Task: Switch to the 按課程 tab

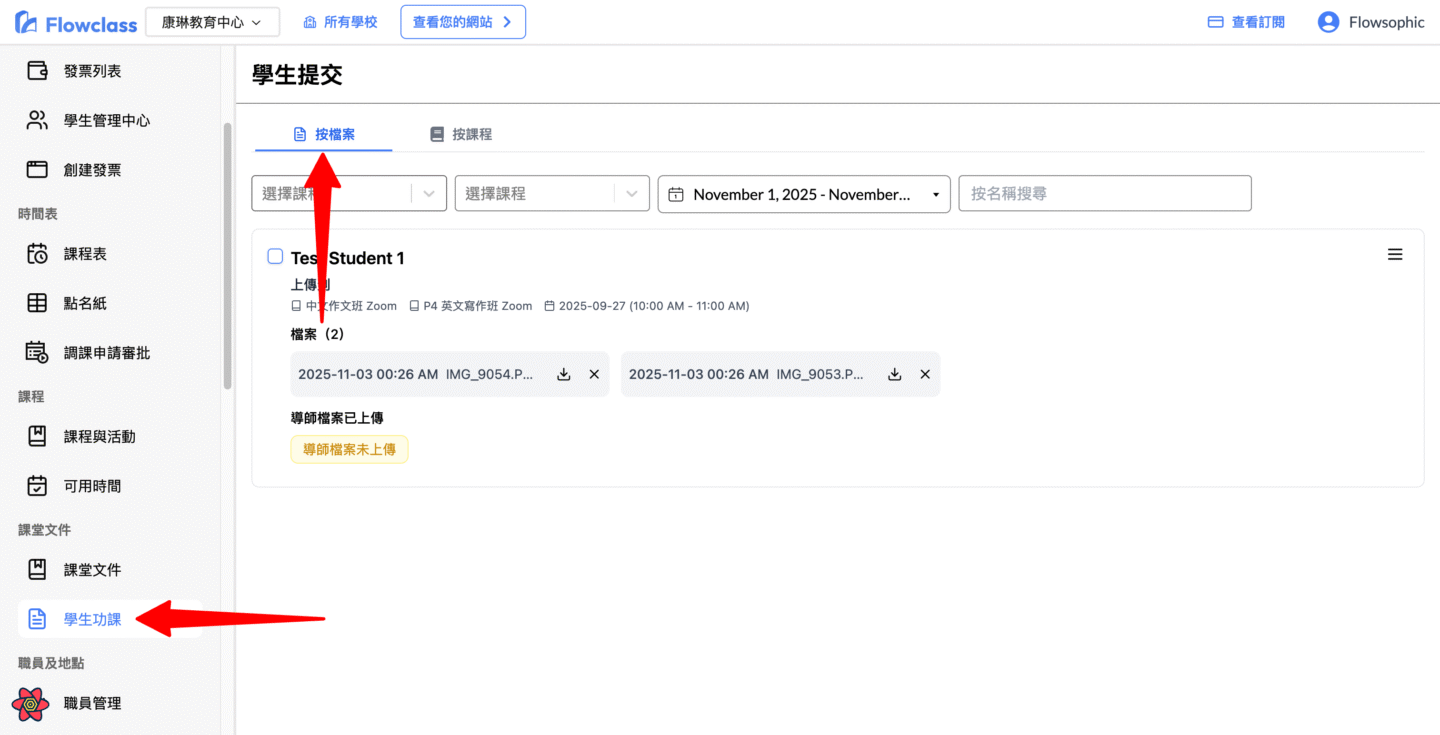Action: [x=461, y=134]
